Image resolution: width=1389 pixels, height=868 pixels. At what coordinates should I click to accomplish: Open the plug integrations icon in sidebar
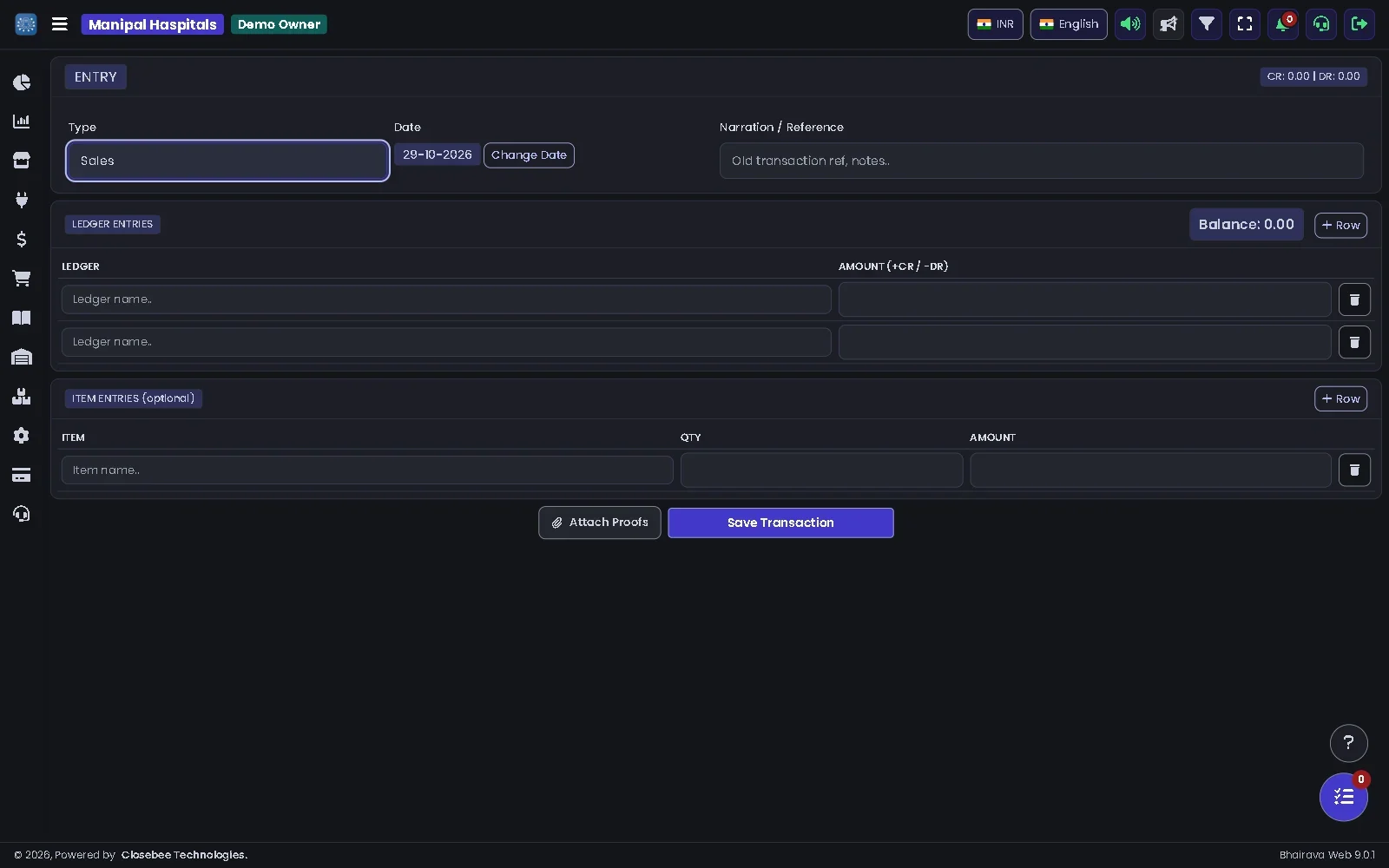22,200
